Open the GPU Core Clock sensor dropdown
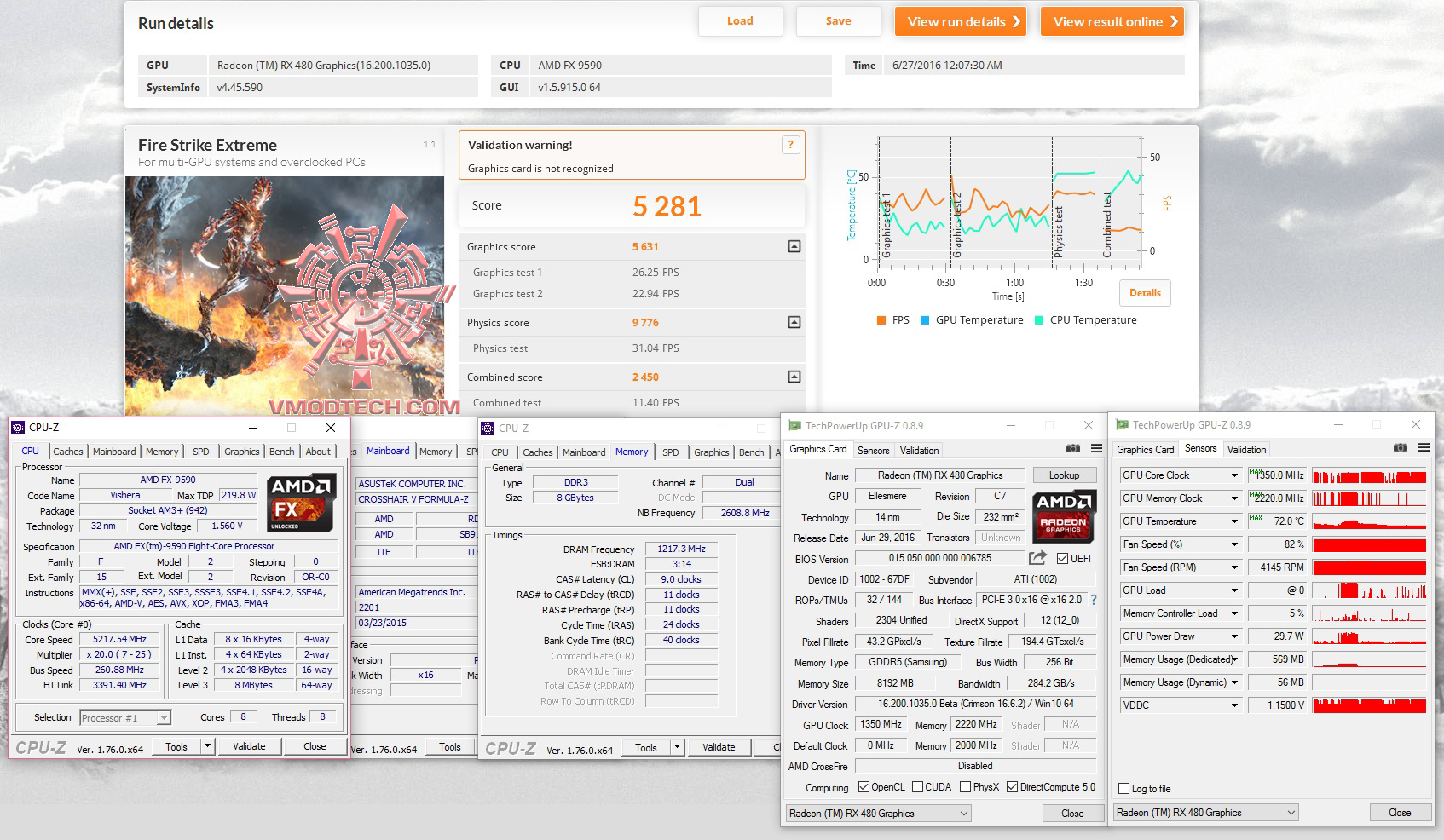Viewport: 1444px width, 840px height. coord(1233,475)
